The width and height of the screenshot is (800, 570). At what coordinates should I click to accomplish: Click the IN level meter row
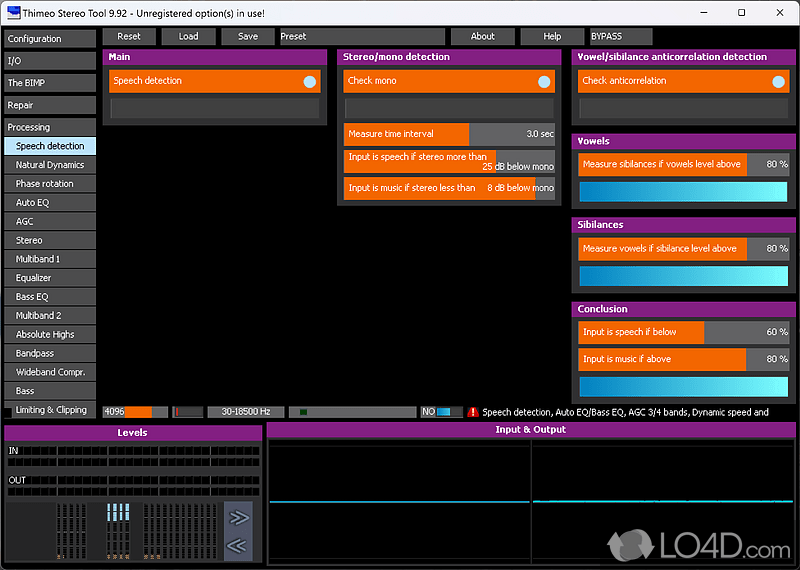(x=133, y=457)
